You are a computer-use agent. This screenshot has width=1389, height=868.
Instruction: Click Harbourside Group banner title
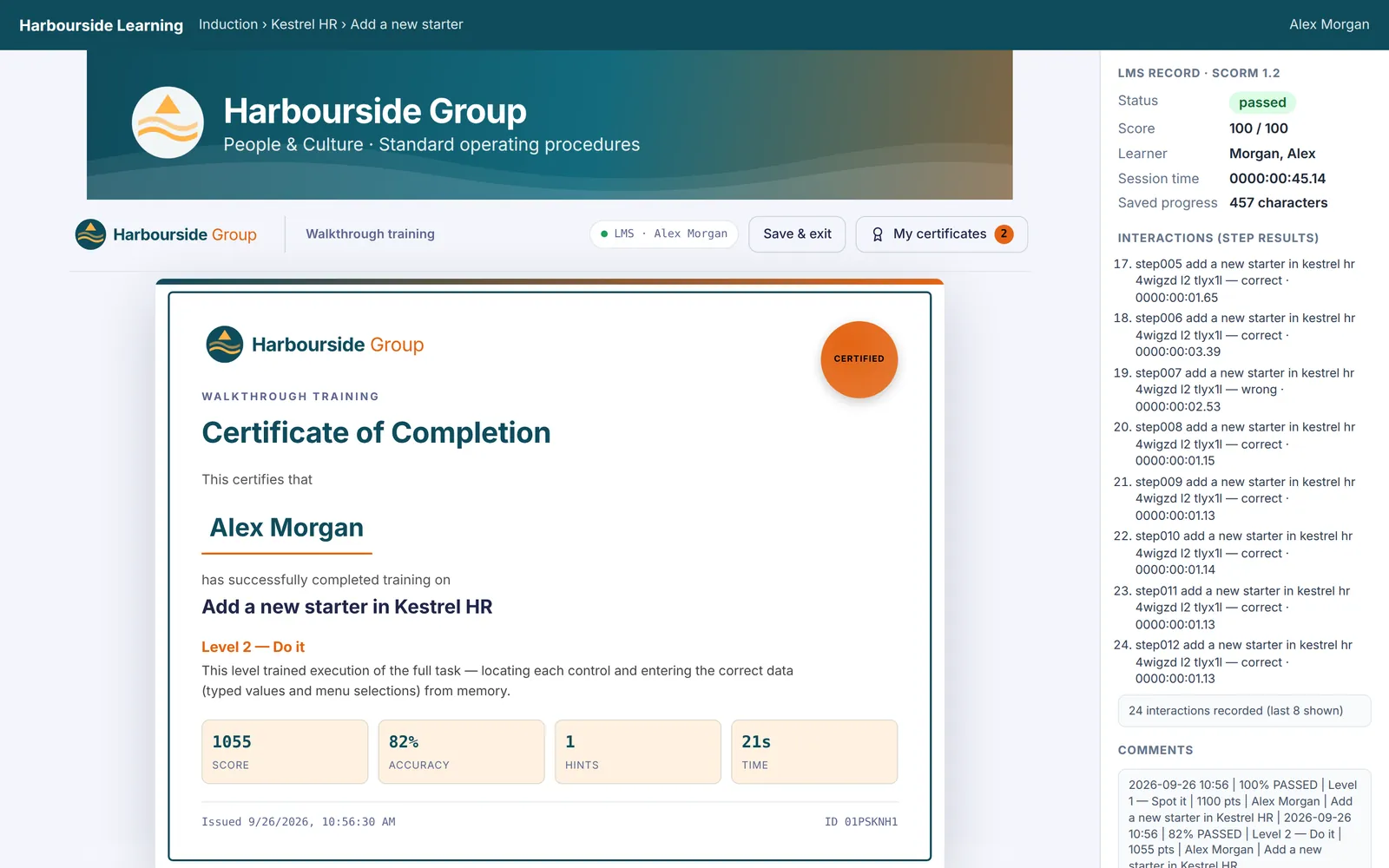[x=375, y=111]
